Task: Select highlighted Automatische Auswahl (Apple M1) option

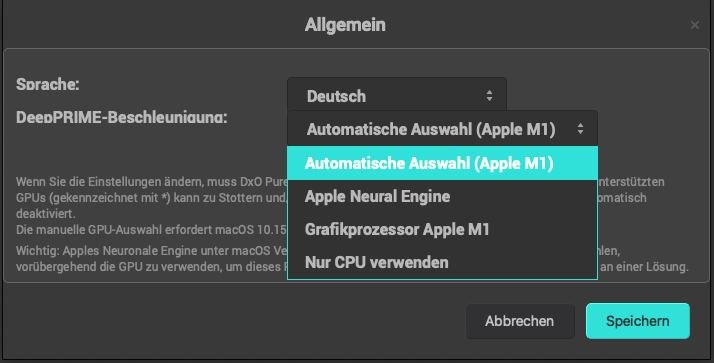Action: 442,163
